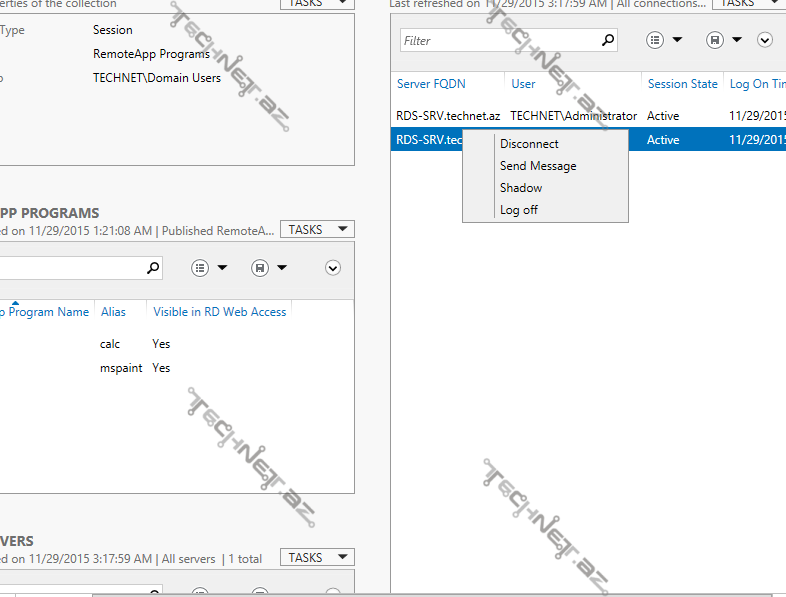Expand the Connections filter criteria chevron
The height and width of the screenshot is (597, 786).
[x=765, y=40]
